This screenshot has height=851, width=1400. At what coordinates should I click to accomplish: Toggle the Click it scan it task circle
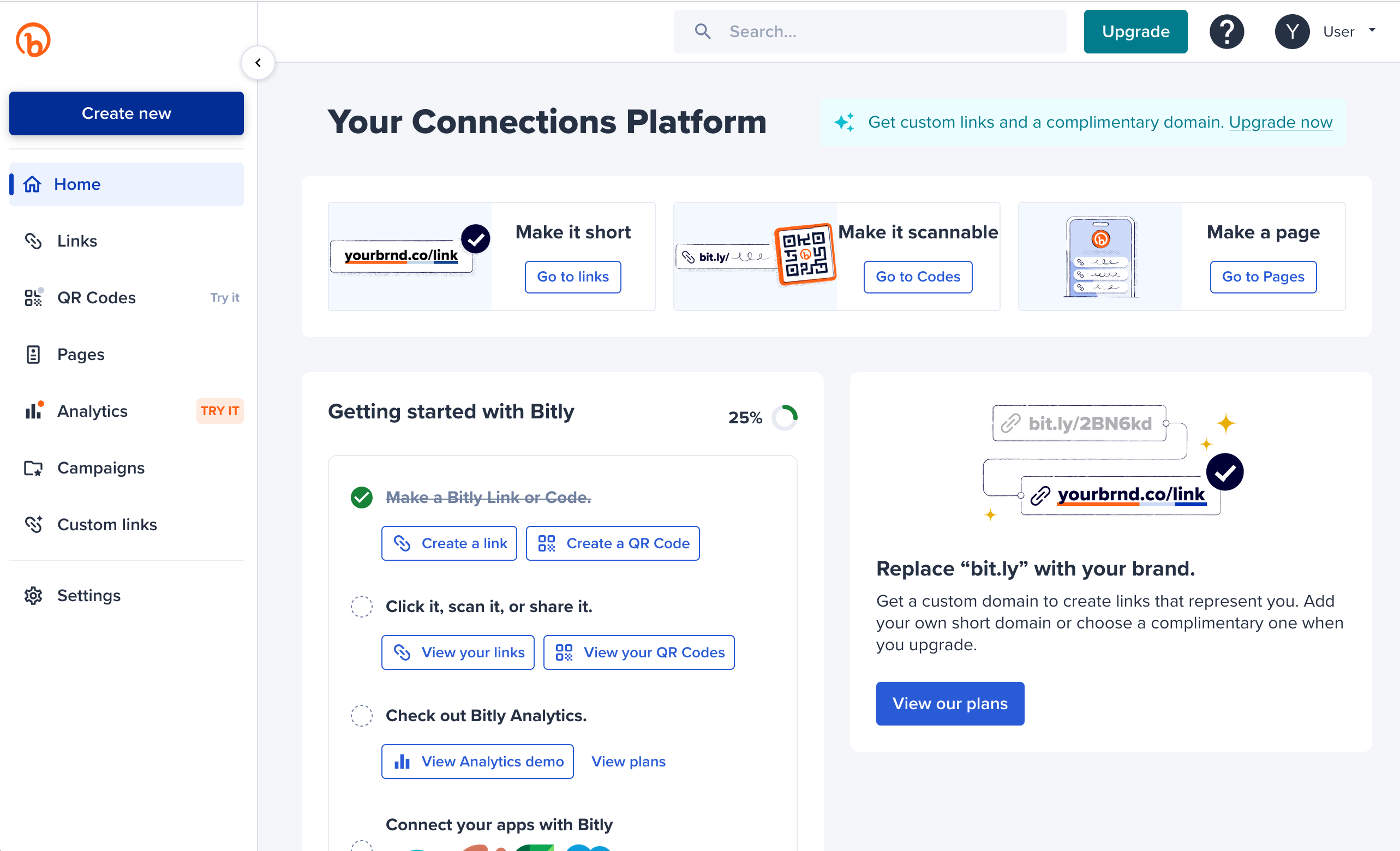(362, 605)
